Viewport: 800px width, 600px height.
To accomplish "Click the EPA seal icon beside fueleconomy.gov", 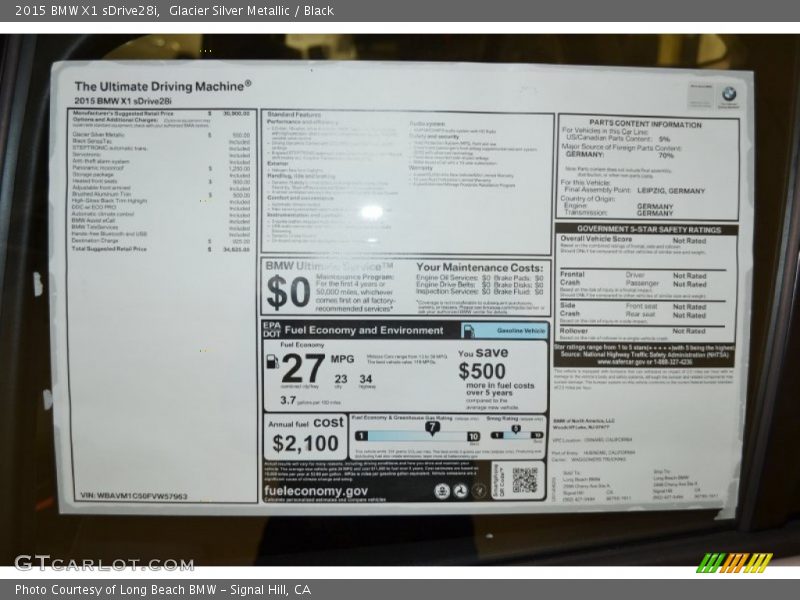I will [x=442, y=491].
